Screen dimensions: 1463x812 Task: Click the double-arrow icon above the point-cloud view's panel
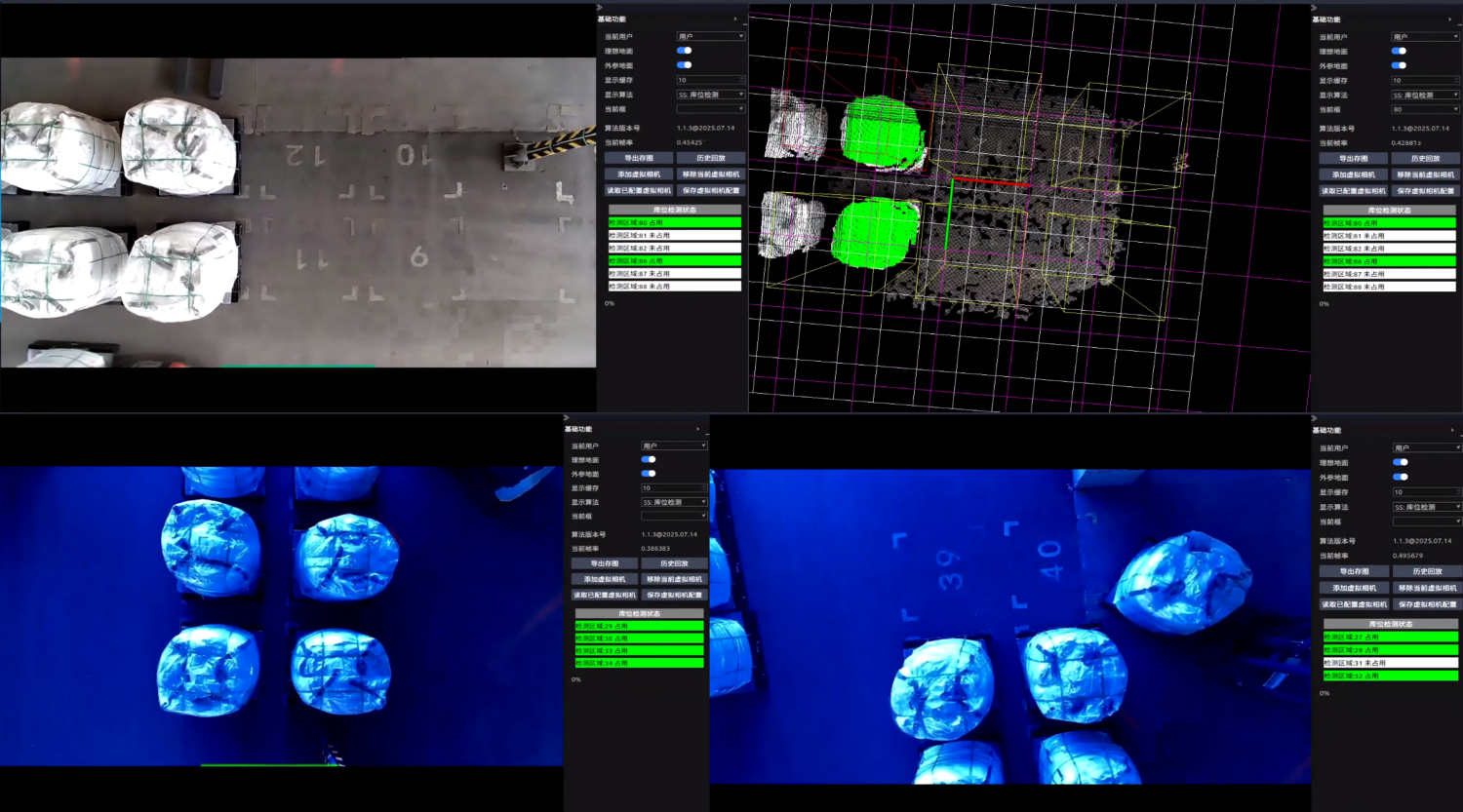pyautogui.click(x=1315, y=8)
